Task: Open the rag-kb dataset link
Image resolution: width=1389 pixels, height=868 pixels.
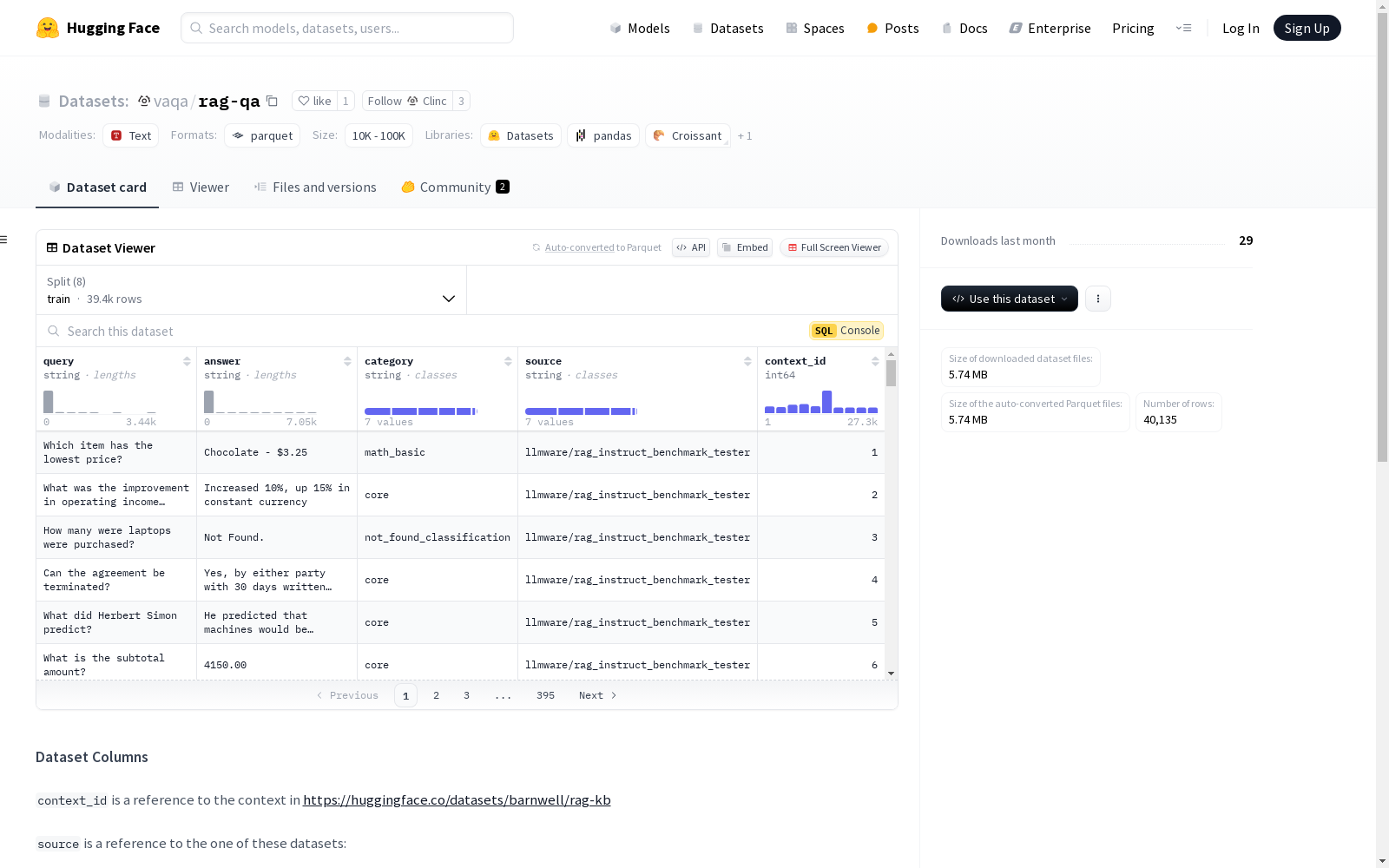Action: (457, 800)
